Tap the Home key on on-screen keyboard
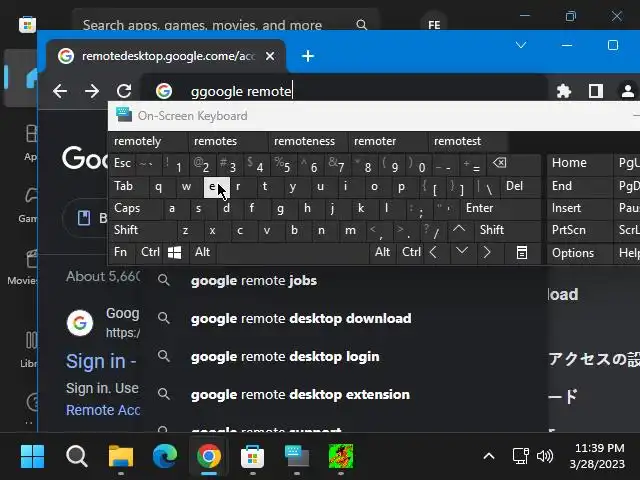This screenshot has width=640, height=480. point(580,163)
